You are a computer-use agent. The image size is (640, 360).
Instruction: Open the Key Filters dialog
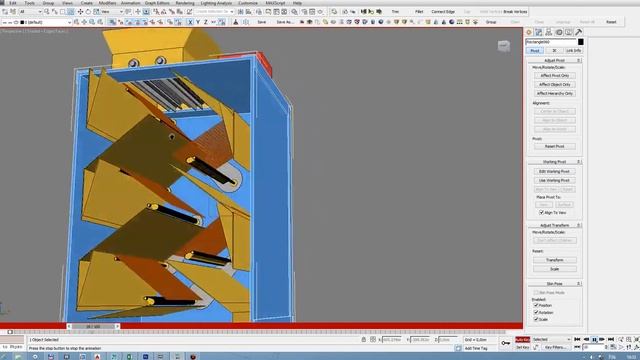556,347
